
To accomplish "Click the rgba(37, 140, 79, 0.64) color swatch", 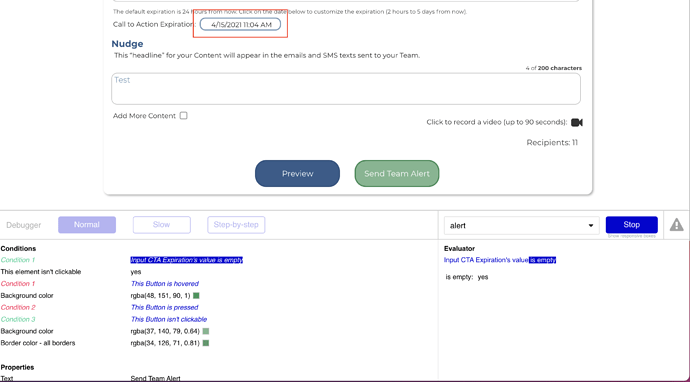I will tap(206, 331).
